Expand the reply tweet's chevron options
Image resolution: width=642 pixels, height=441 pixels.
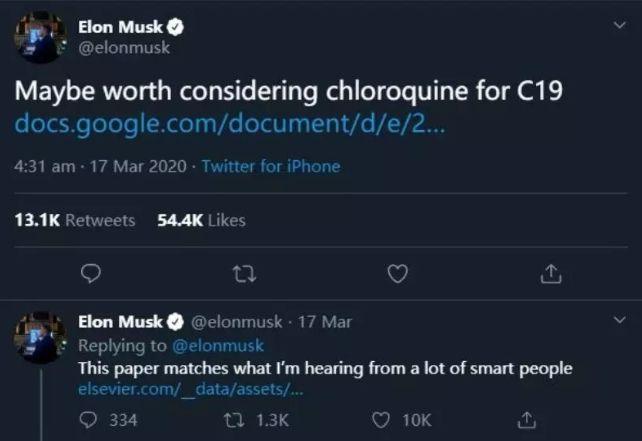tap(620, 319)
